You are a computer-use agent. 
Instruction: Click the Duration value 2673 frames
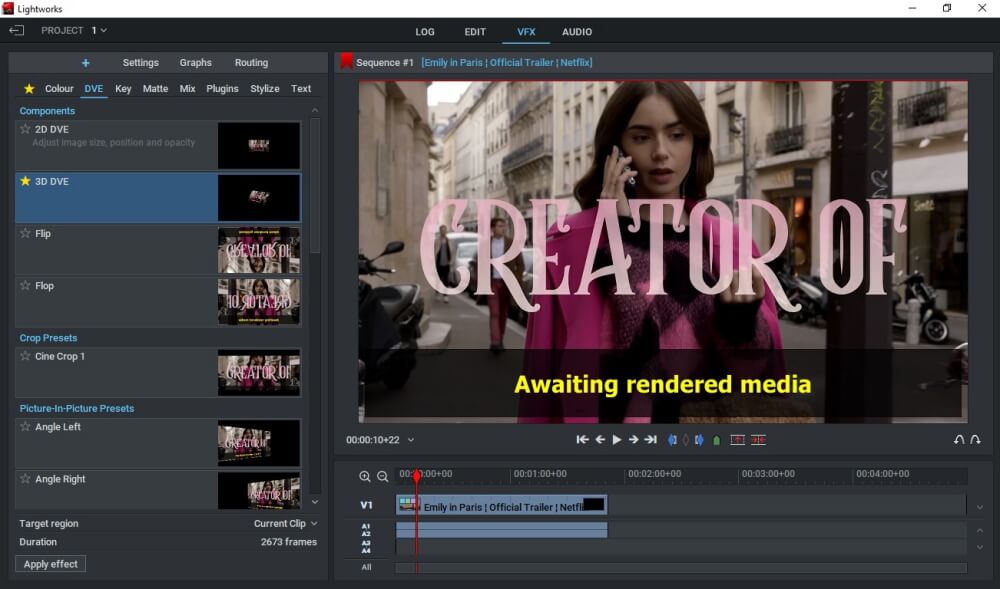point(289,542)
